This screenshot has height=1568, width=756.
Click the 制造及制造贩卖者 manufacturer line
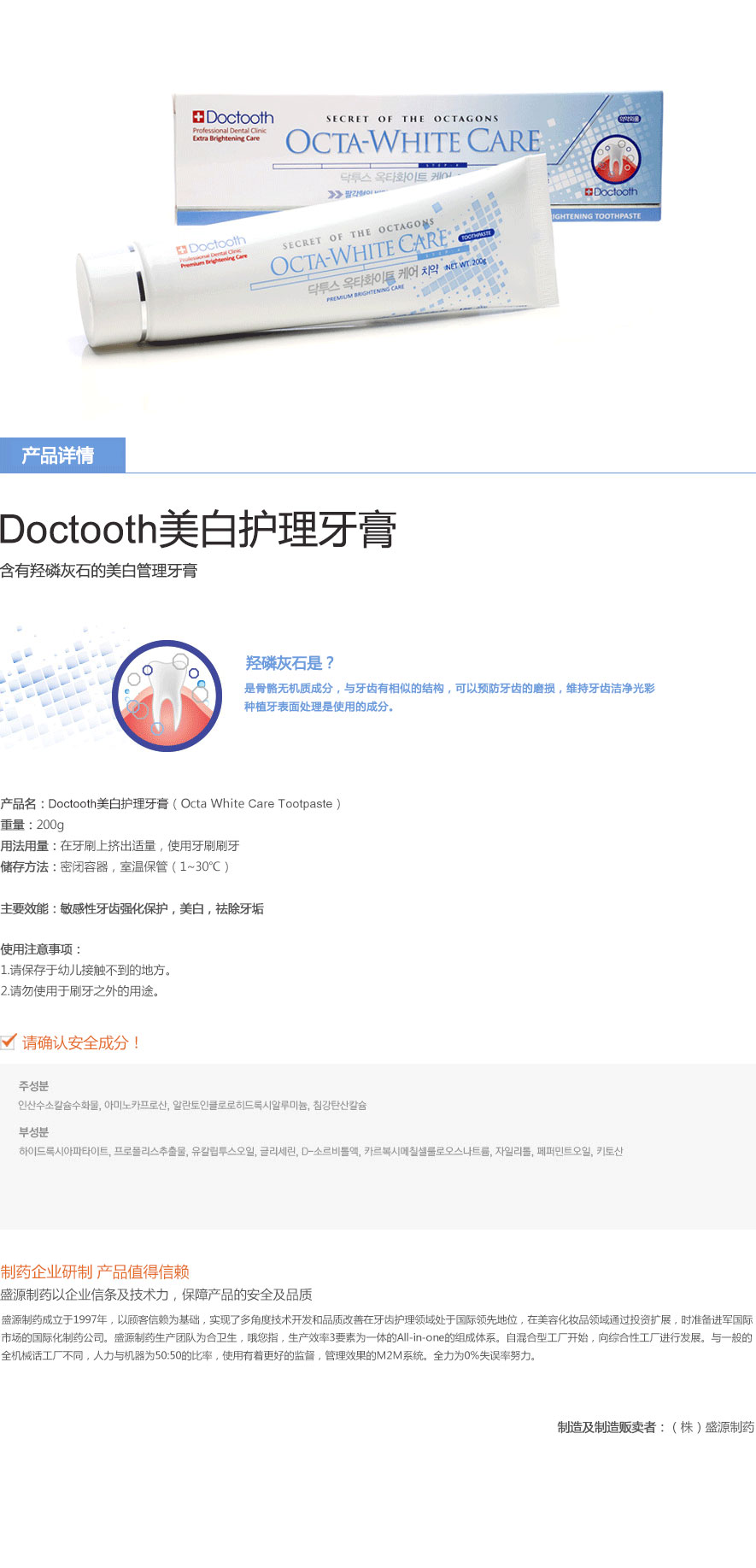click(x=656, y=1427)
